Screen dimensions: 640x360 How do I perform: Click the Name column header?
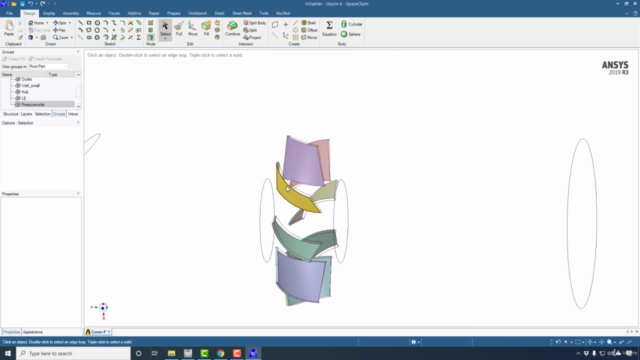tap(24, 75)
